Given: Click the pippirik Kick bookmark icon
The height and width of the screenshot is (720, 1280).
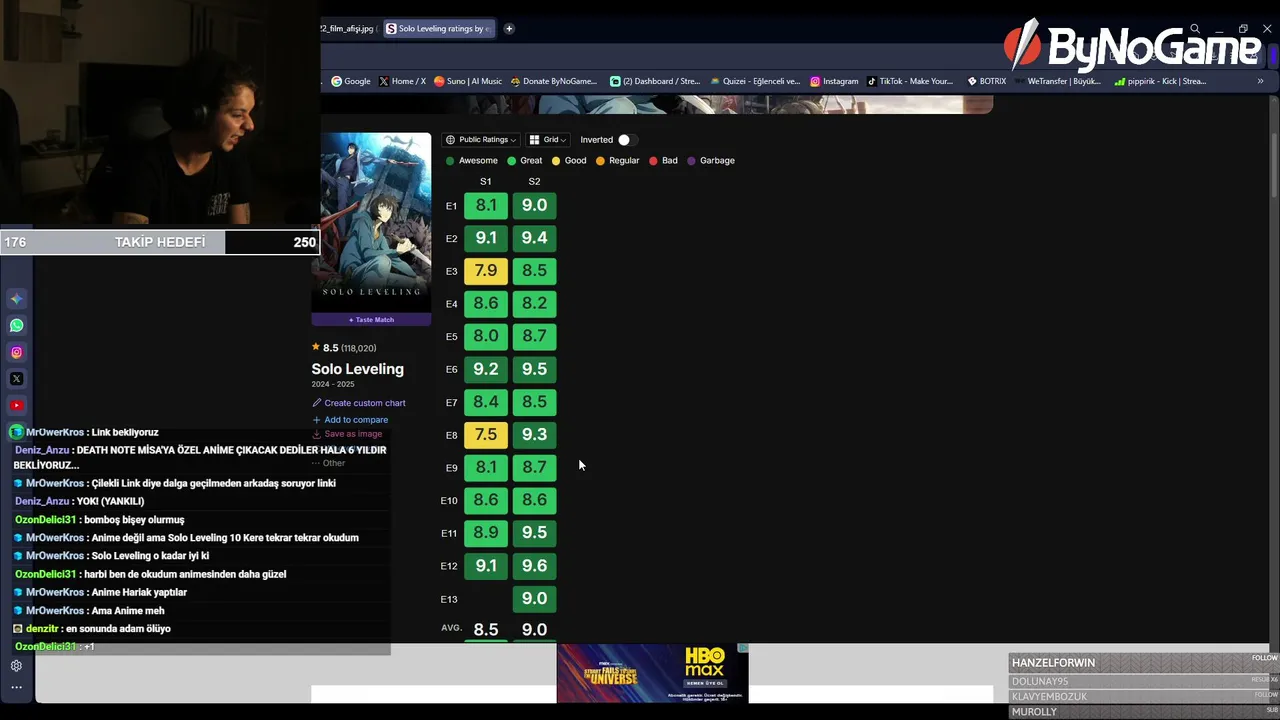Looking at the screenshot, I should 1119,81.
